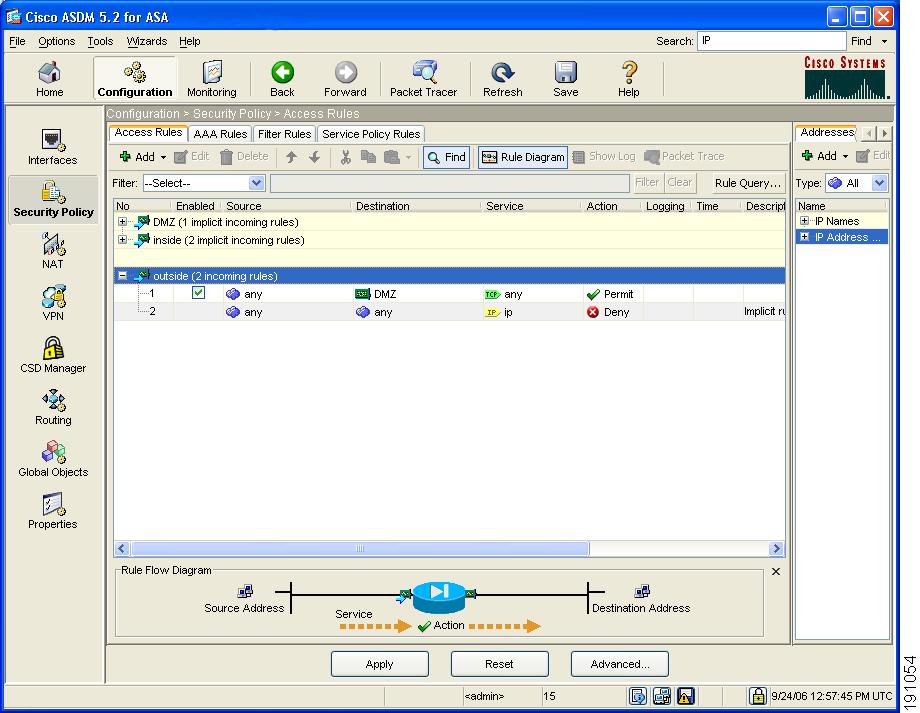Click warning icon in status bar

[685, 696]
